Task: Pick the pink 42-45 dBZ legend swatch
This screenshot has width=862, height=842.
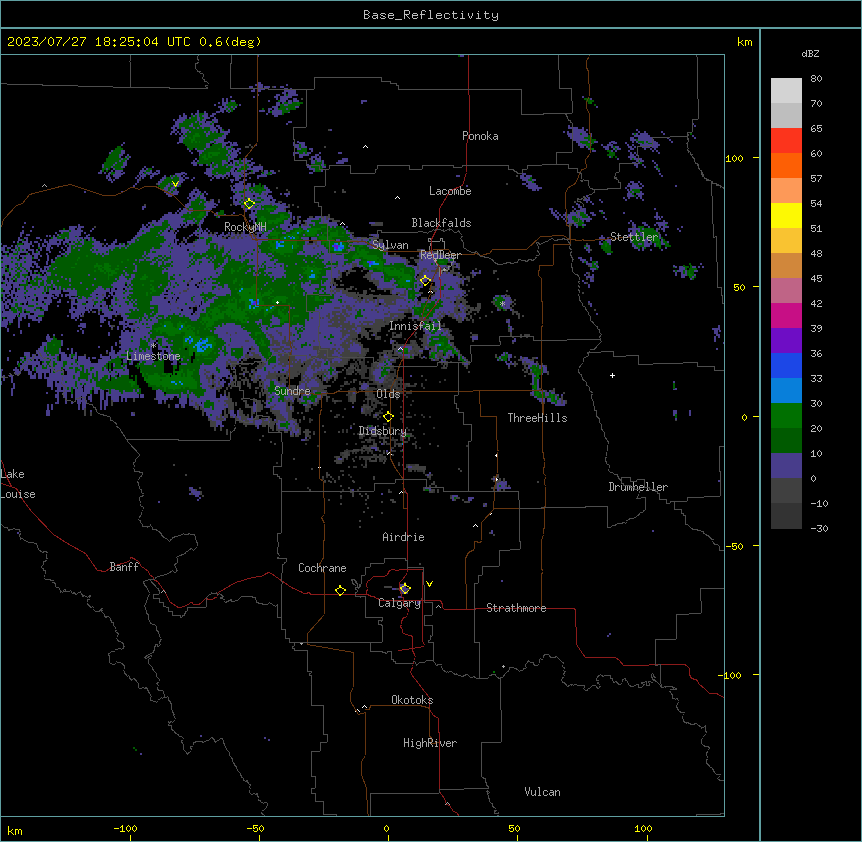Action: [x=786, y=291]
